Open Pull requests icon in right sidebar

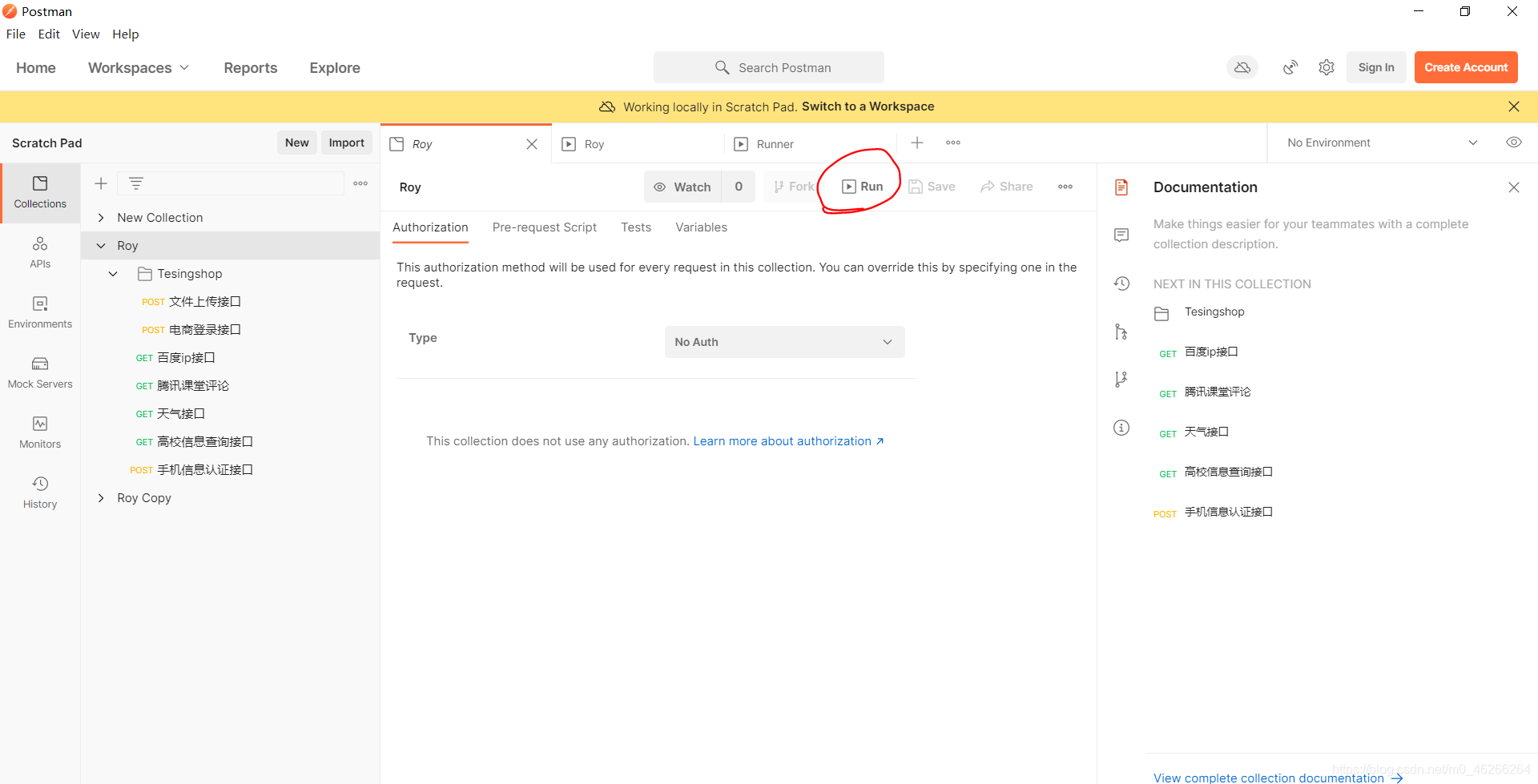pyautogui.click(x=1121, y=332)
